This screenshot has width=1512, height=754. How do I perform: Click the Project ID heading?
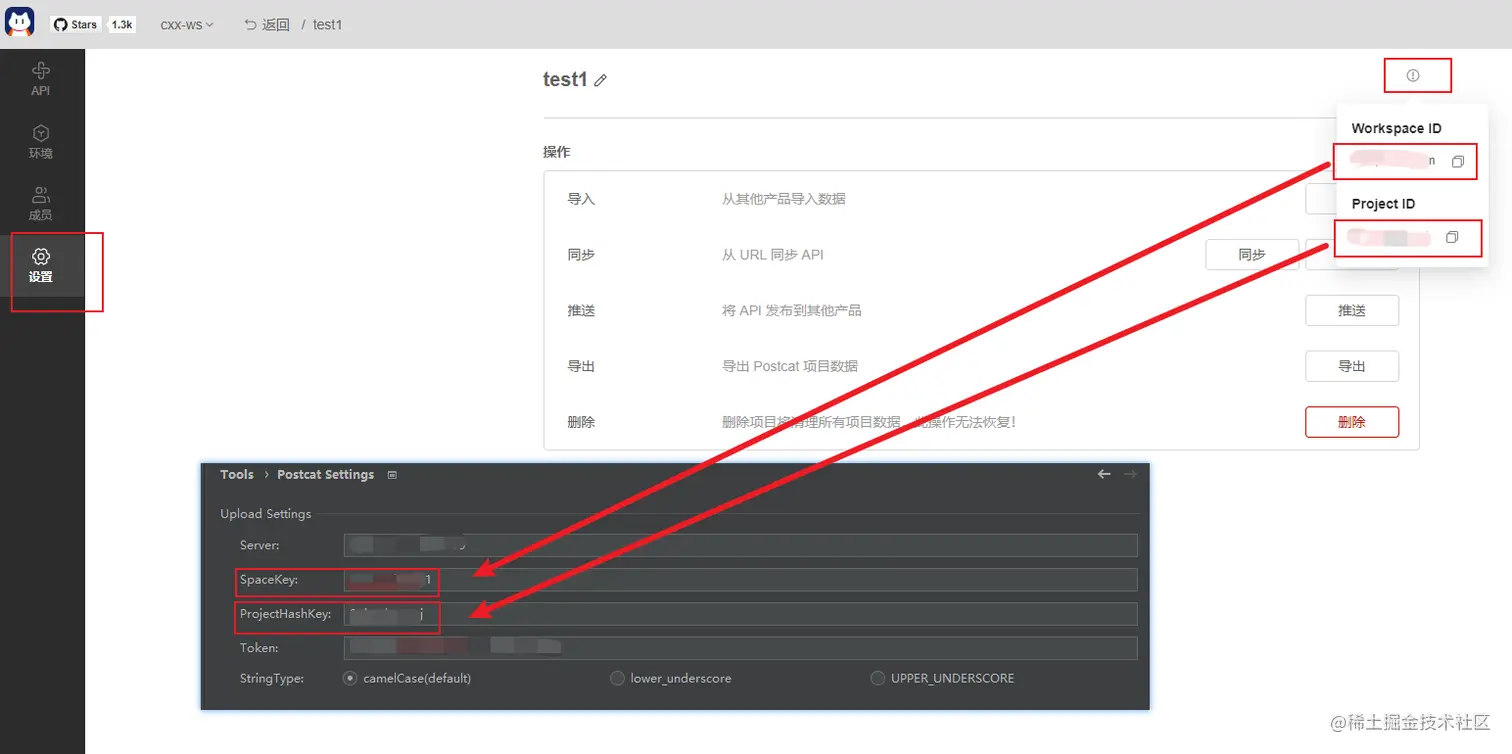1383,203
